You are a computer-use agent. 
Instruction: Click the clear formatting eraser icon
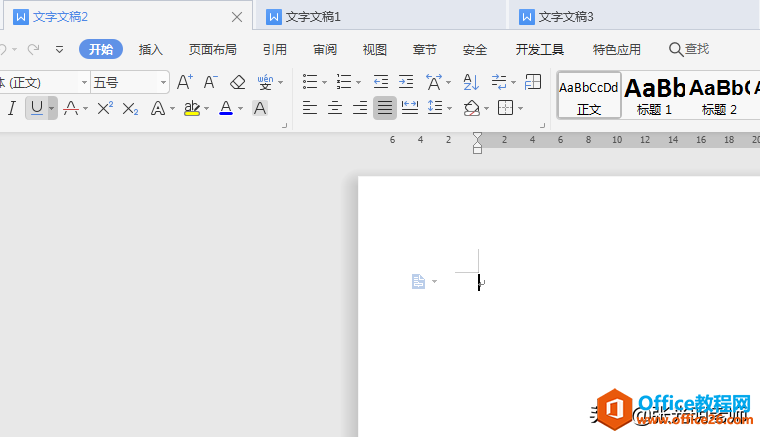pos(237,82)
